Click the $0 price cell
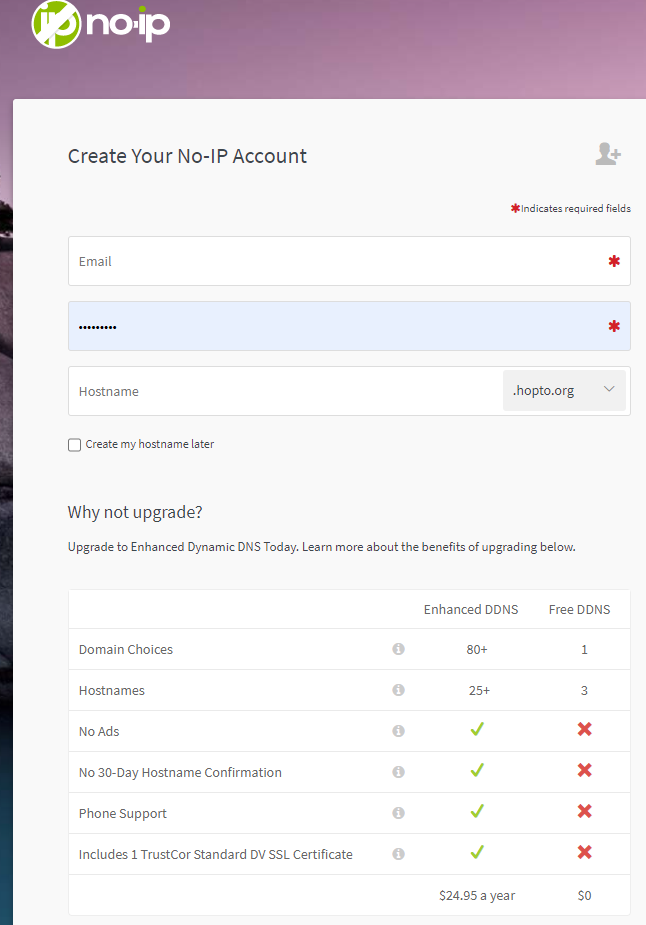Viewport: 646px width, 925px height. click(584, 896)
